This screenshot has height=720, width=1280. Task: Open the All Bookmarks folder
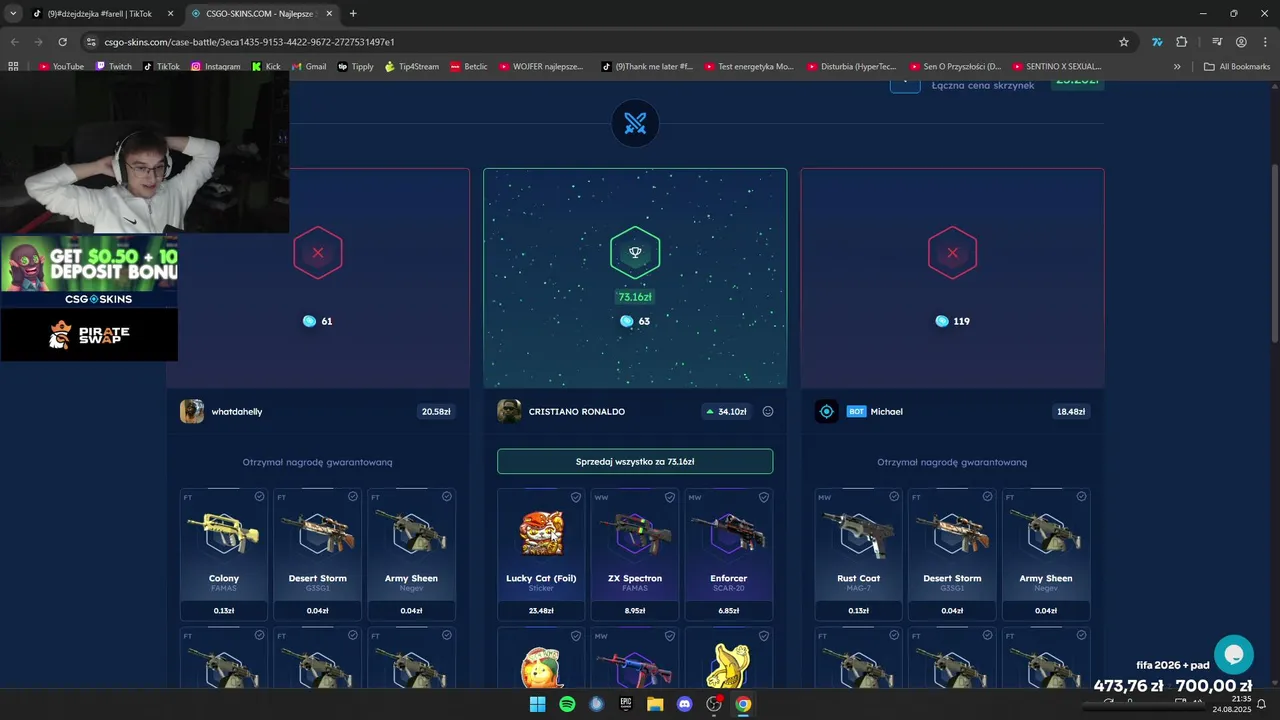(x=1237, y=67)
